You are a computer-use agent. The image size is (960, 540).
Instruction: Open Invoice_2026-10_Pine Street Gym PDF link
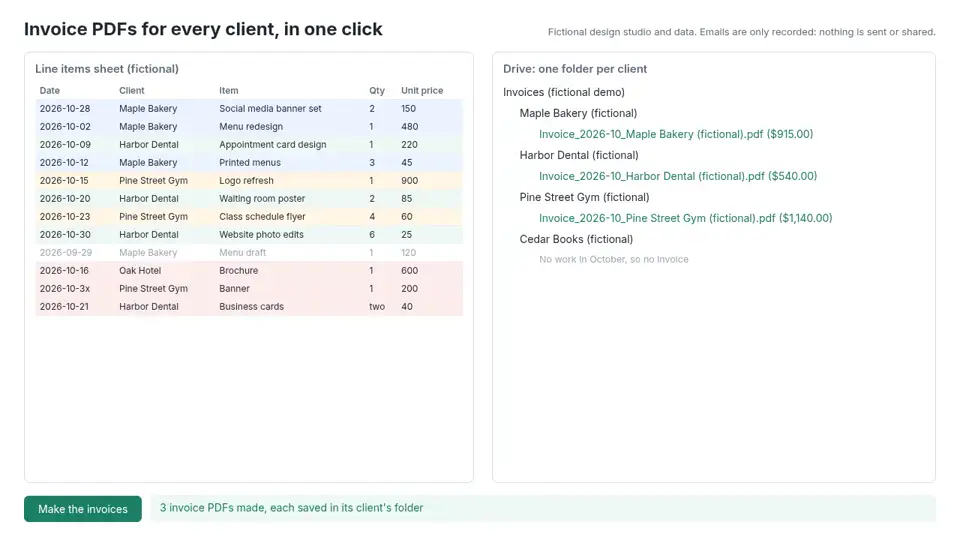point(686,218)
